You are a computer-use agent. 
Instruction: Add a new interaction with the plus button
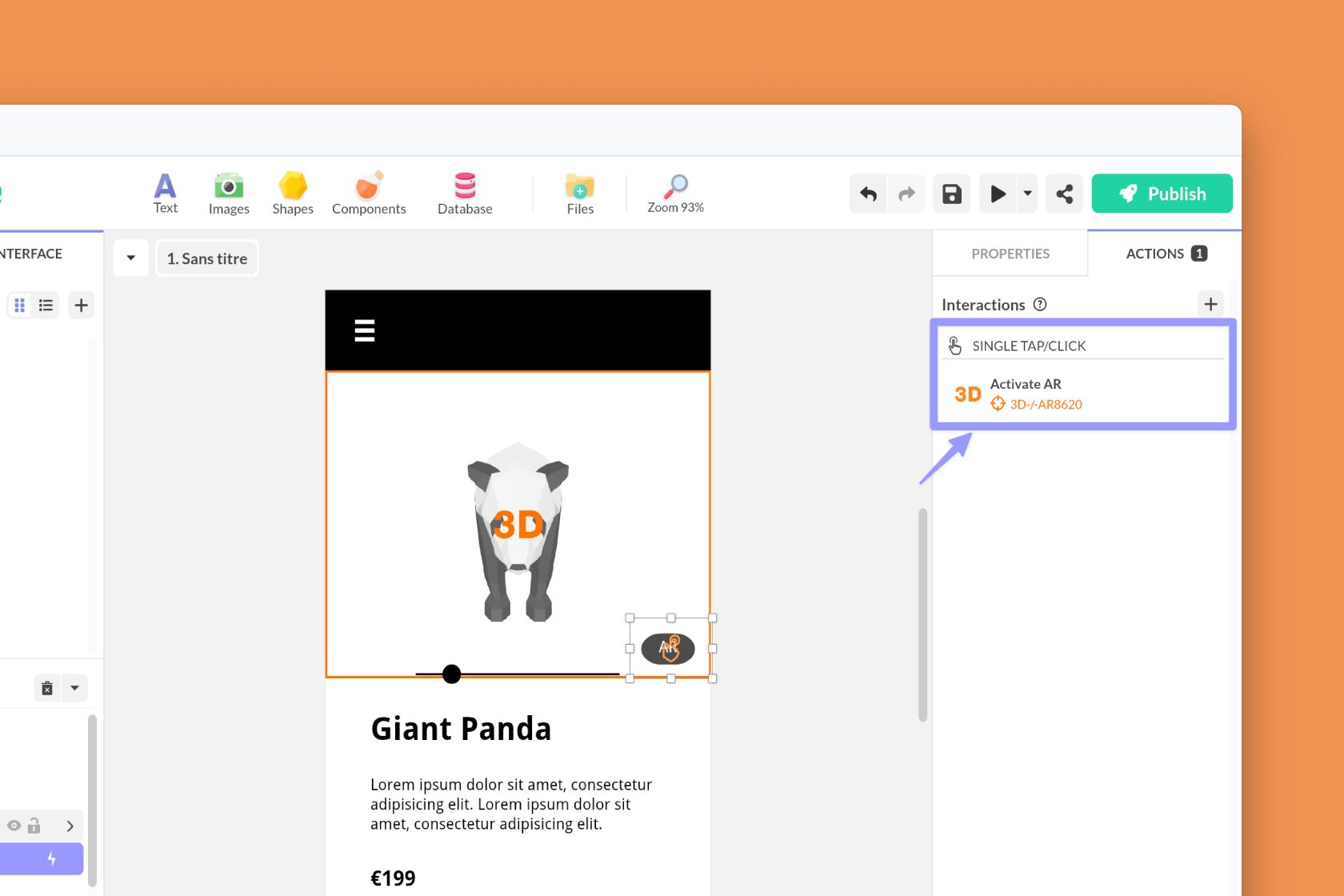pyautogui.click(x=1210, y=304)
